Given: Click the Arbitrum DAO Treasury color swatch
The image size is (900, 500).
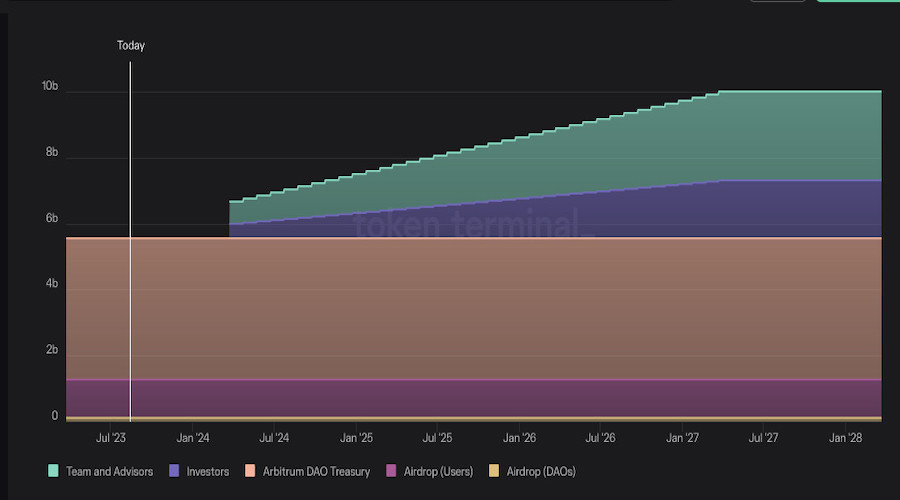Looking at the screenshot, I should [250, 471].
